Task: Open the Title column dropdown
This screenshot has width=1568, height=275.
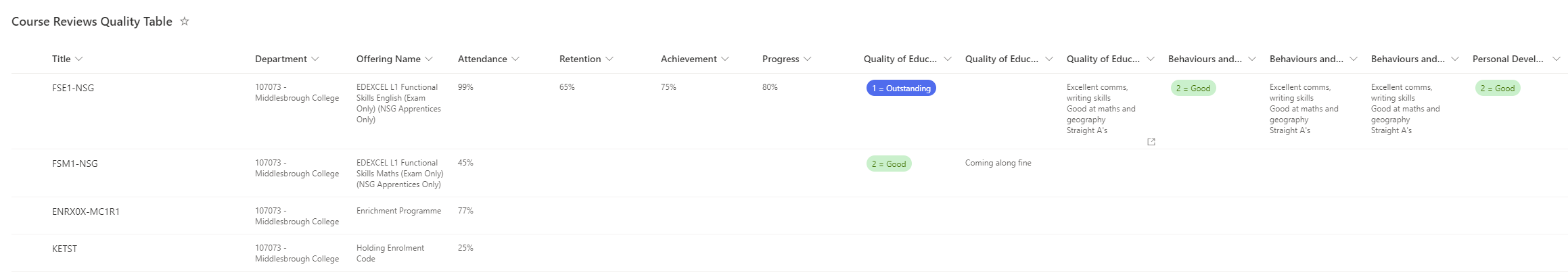Action: pyautogui.click(x=79, y=59)
